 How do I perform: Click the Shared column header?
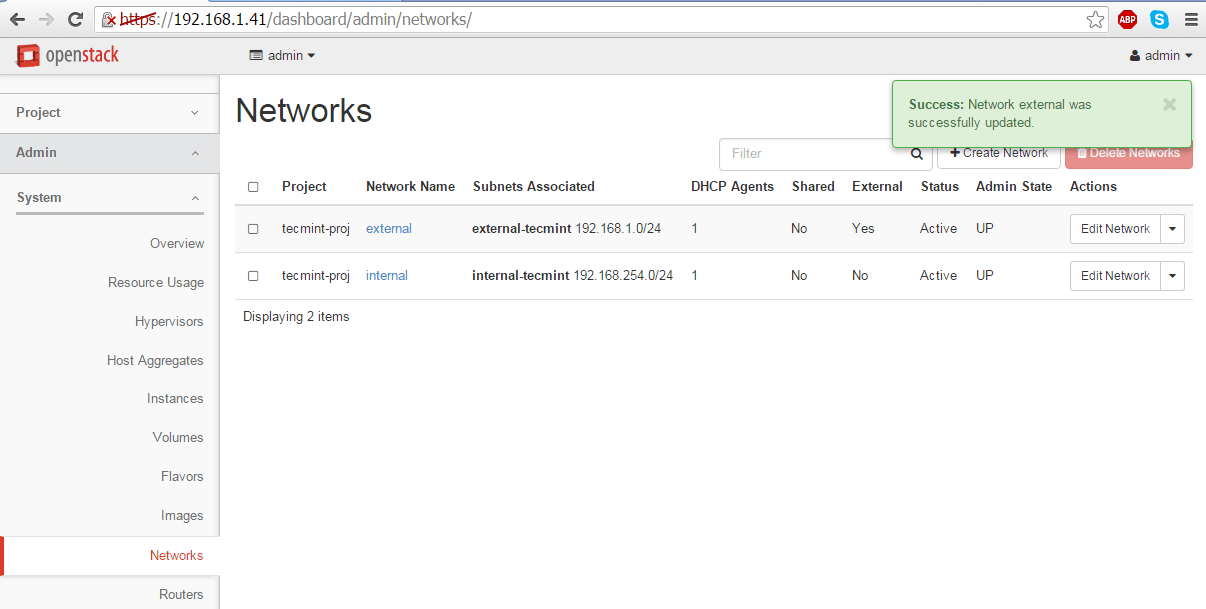[x=813, y=187]
